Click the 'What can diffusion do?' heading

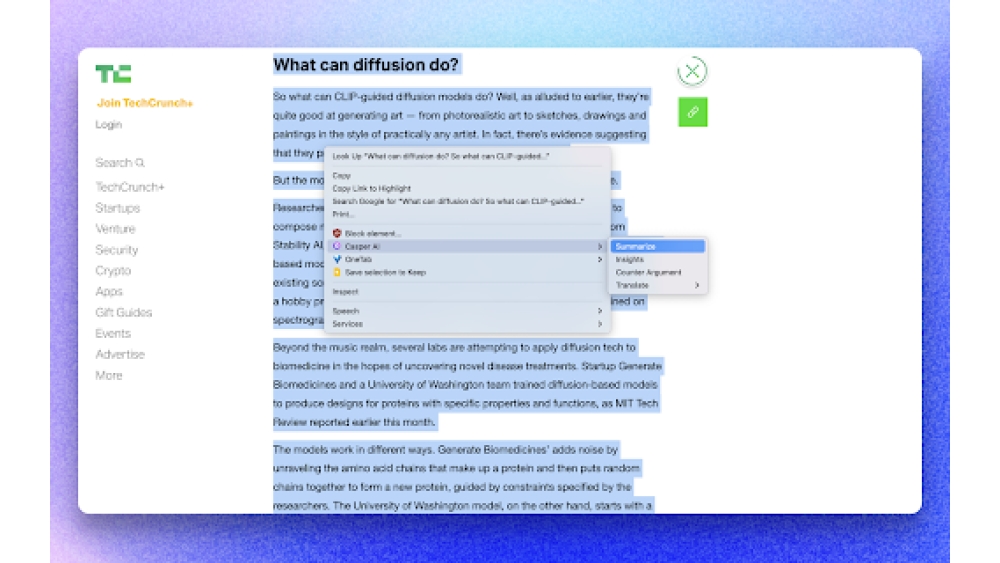point(366,64)
